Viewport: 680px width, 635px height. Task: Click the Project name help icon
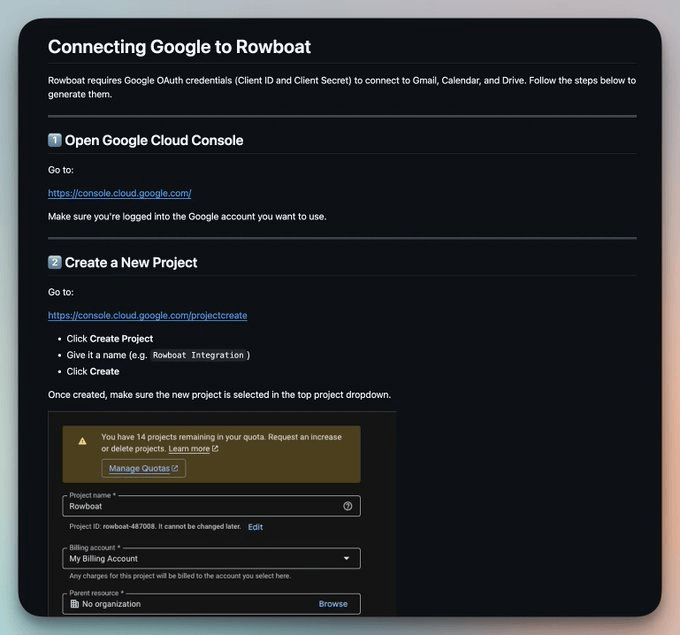[347, 506]
